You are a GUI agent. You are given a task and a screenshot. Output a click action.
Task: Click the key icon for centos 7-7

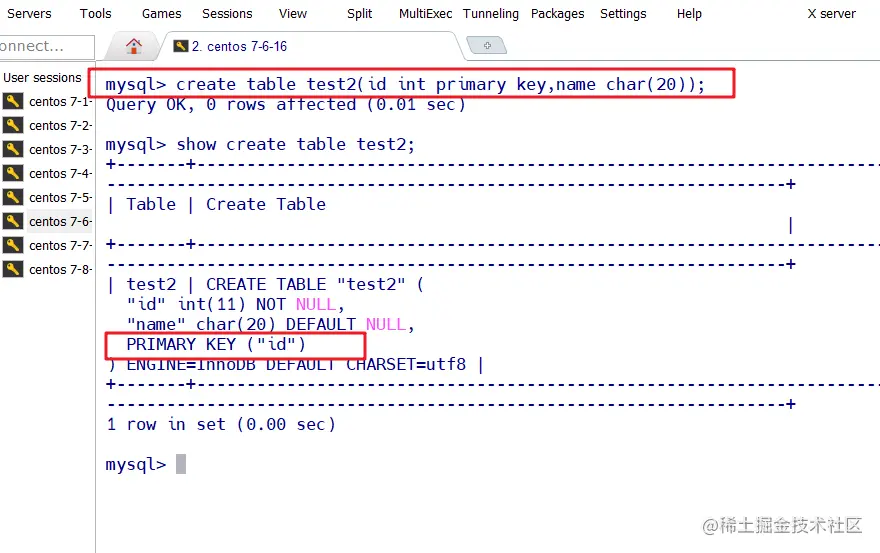[13, 245]
